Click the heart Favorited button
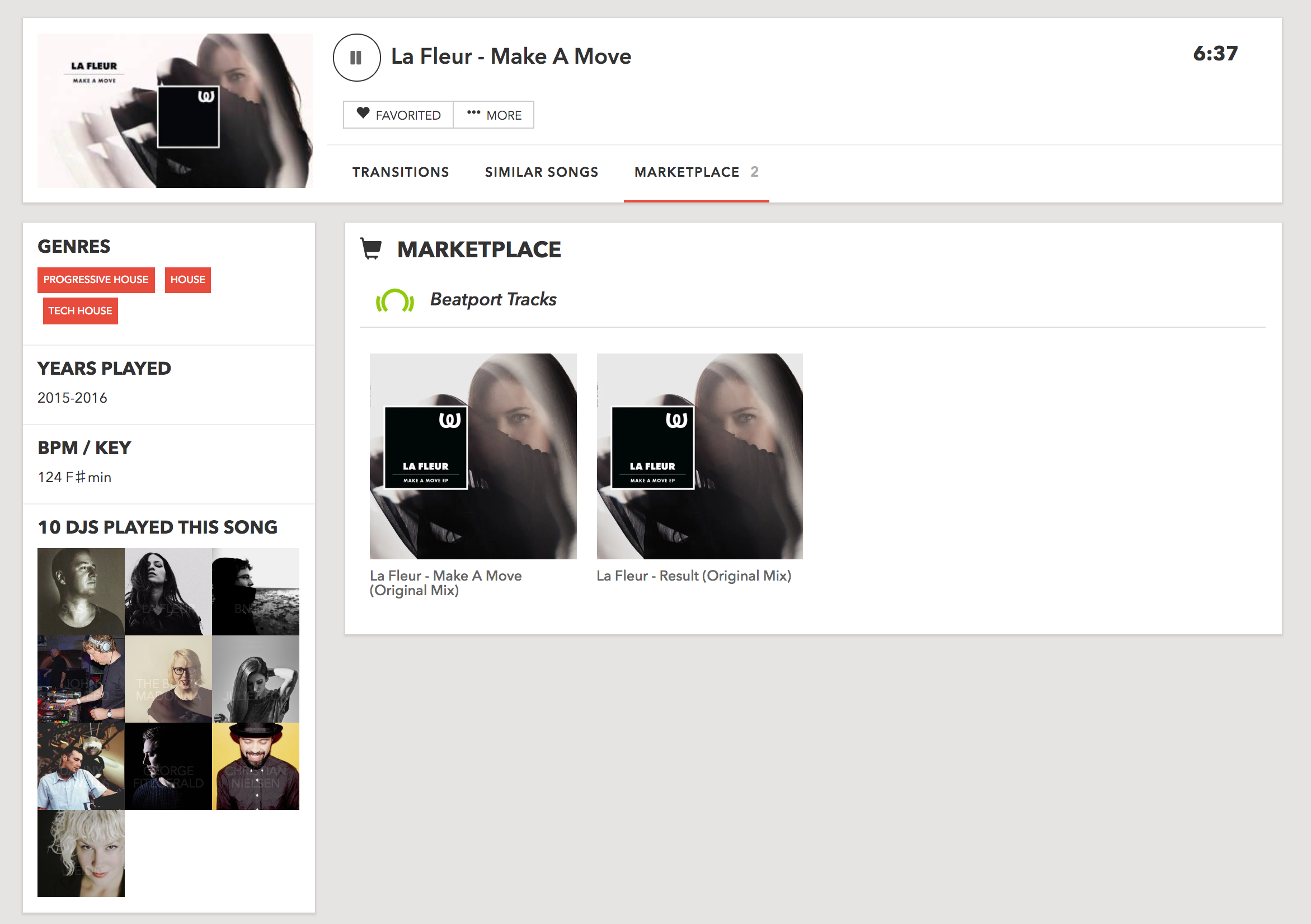This screenshot has height=924, width=1311. [398, 115]
